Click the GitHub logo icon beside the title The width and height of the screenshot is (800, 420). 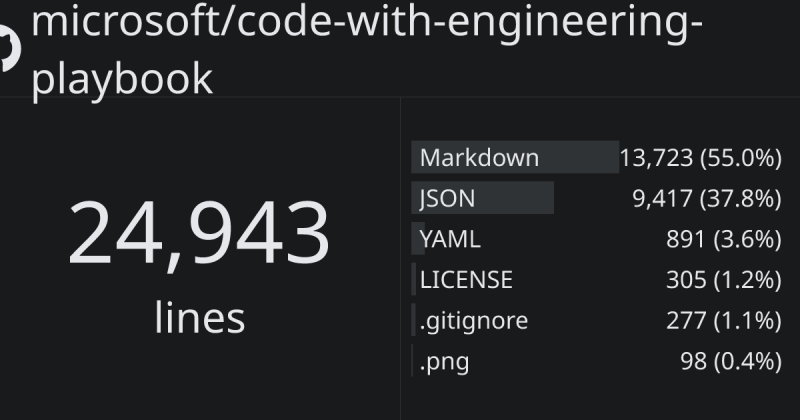(x=9, y=48)
